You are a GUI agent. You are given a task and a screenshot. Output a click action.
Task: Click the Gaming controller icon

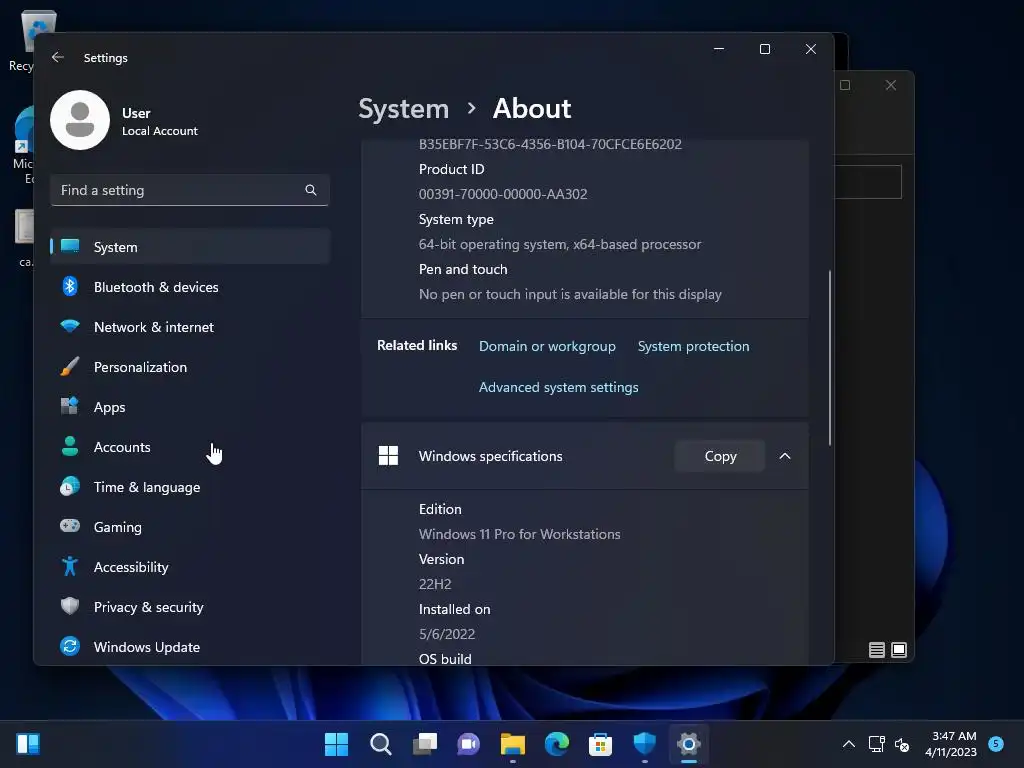70,526
